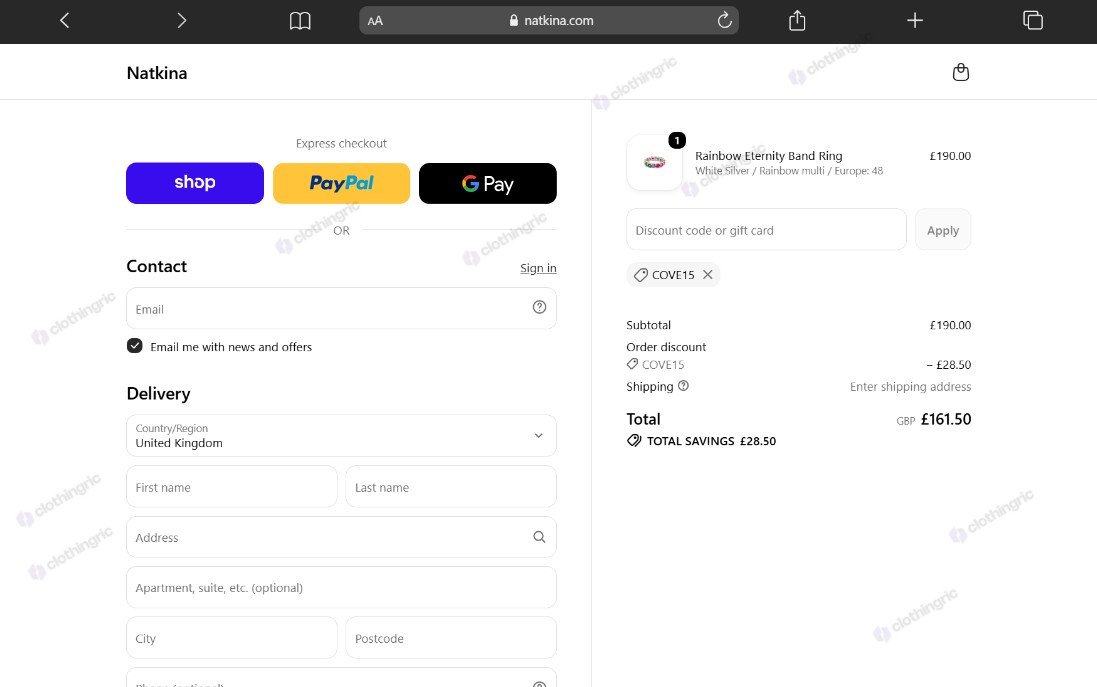Click the Total £161.50 amount
The width and height of the screenshot is (1097, 687).
coord(946,419)
